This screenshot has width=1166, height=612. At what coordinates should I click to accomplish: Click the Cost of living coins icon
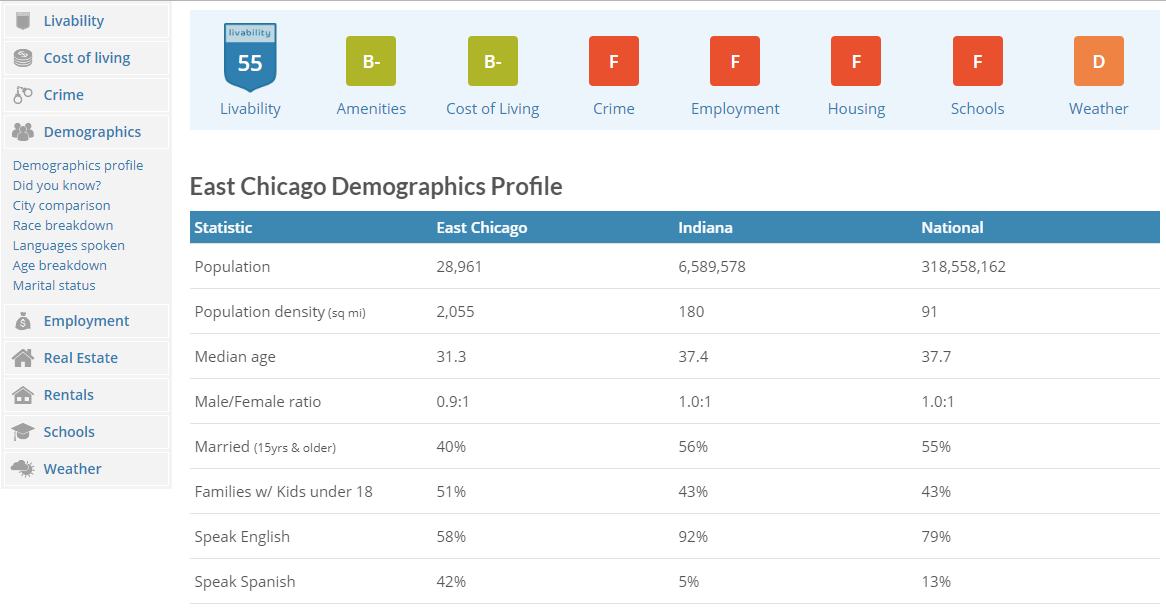(x=23, y=58)
